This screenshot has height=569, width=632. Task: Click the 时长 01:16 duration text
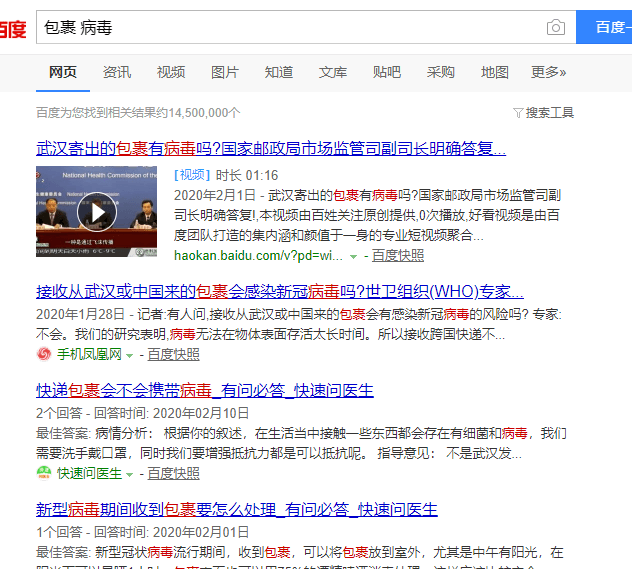[247, 175]
